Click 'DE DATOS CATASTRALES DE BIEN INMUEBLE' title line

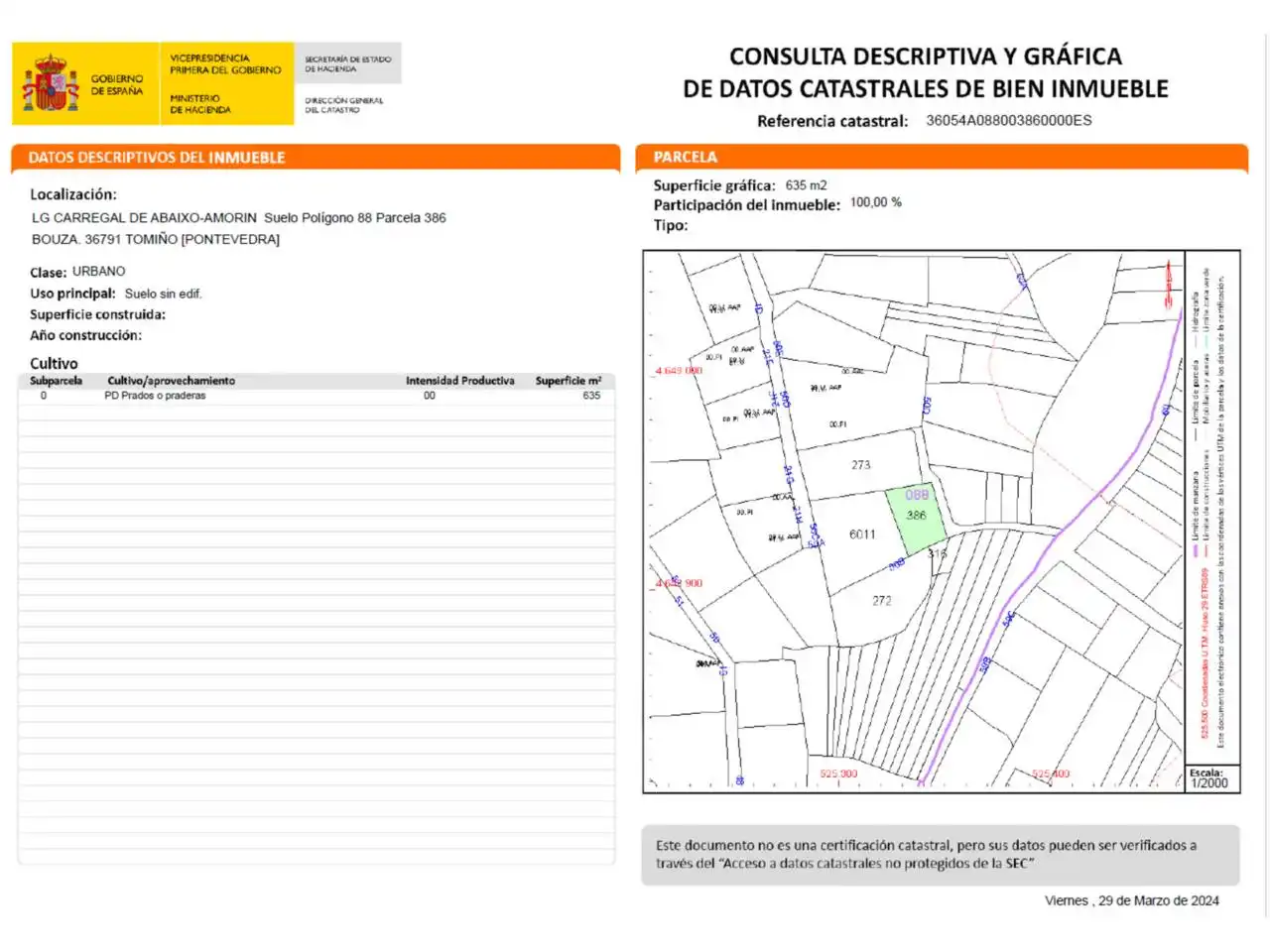click(x=926, y=89)
